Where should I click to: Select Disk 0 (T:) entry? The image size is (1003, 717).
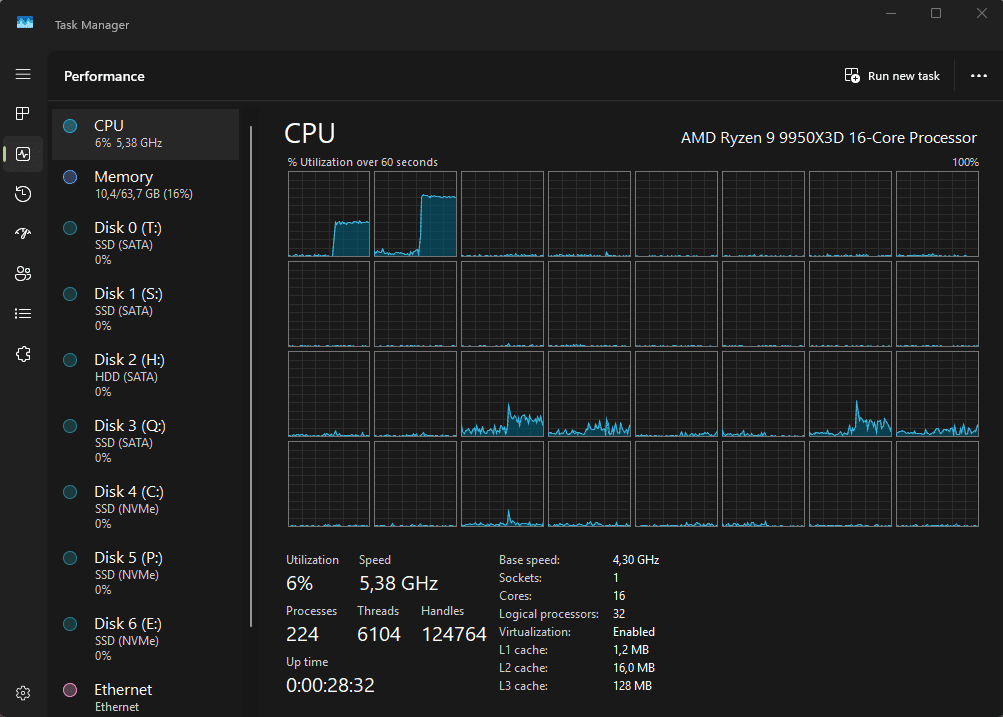point(145,244)
